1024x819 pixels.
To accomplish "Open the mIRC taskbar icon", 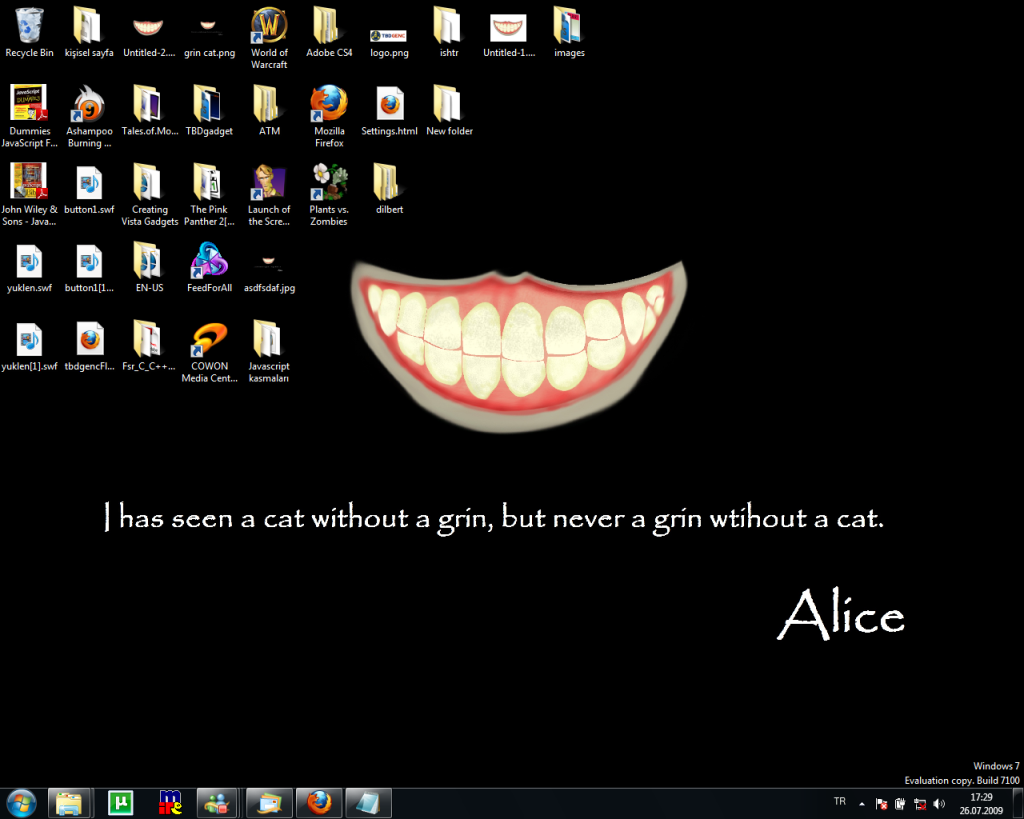I will [x=170, y=803].
